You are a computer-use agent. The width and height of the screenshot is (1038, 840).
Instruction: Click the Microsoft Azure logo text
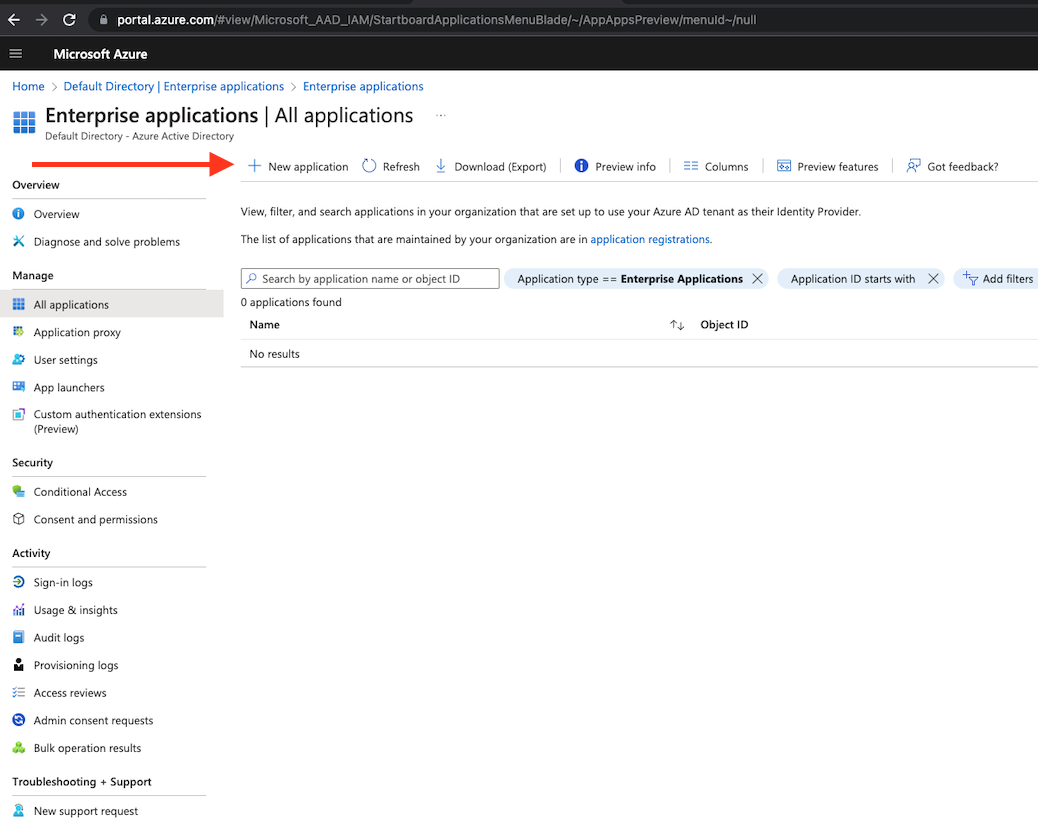[100, 54]
